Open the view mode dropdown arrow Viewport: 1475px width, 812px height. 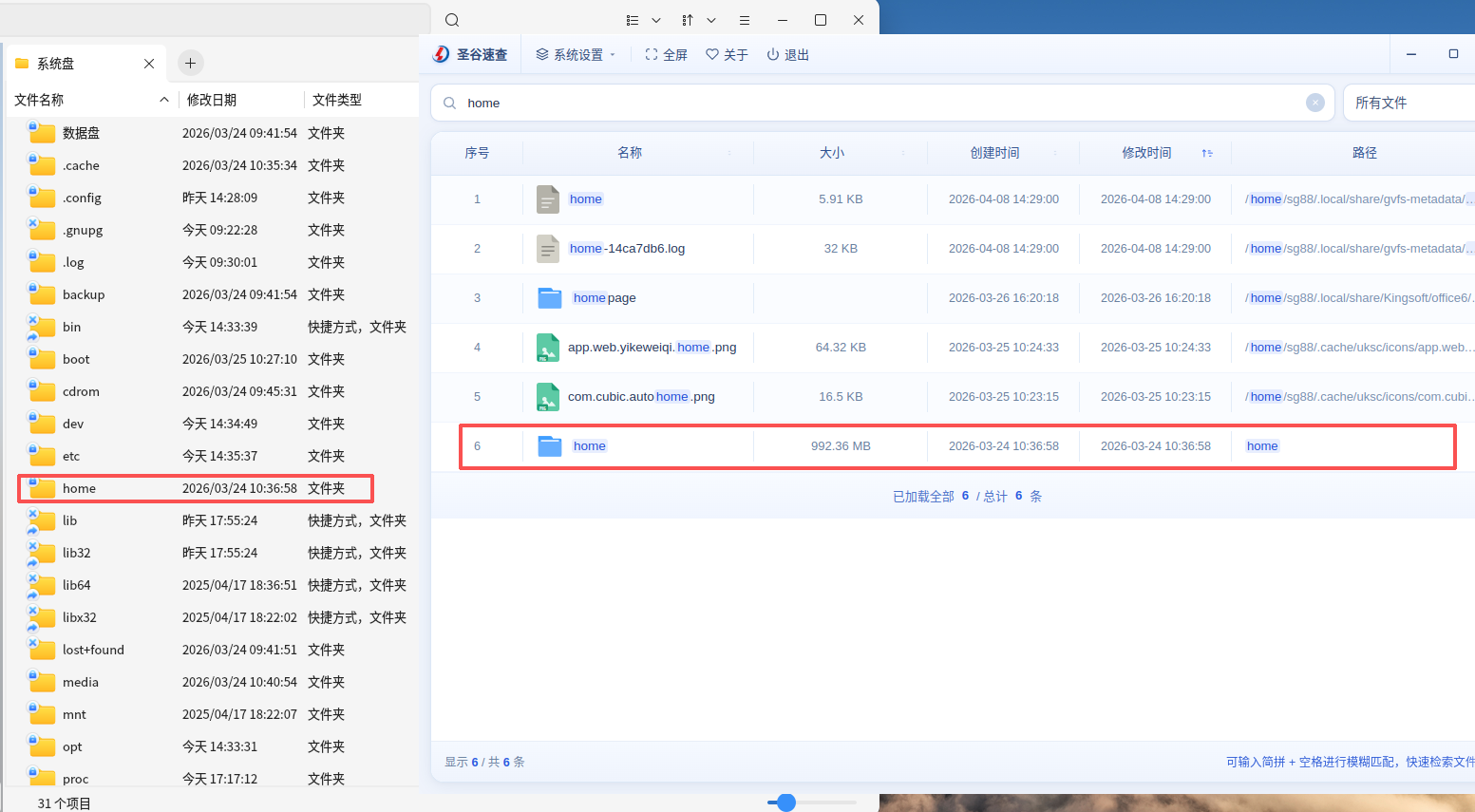pyautogui.click(x=656, y=20)
